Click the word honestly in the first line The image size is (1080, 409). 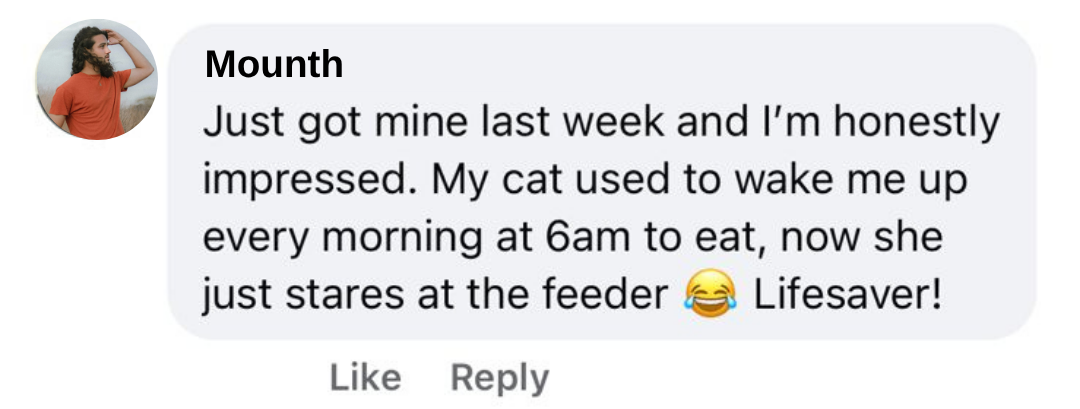click(x=916, y=123)
